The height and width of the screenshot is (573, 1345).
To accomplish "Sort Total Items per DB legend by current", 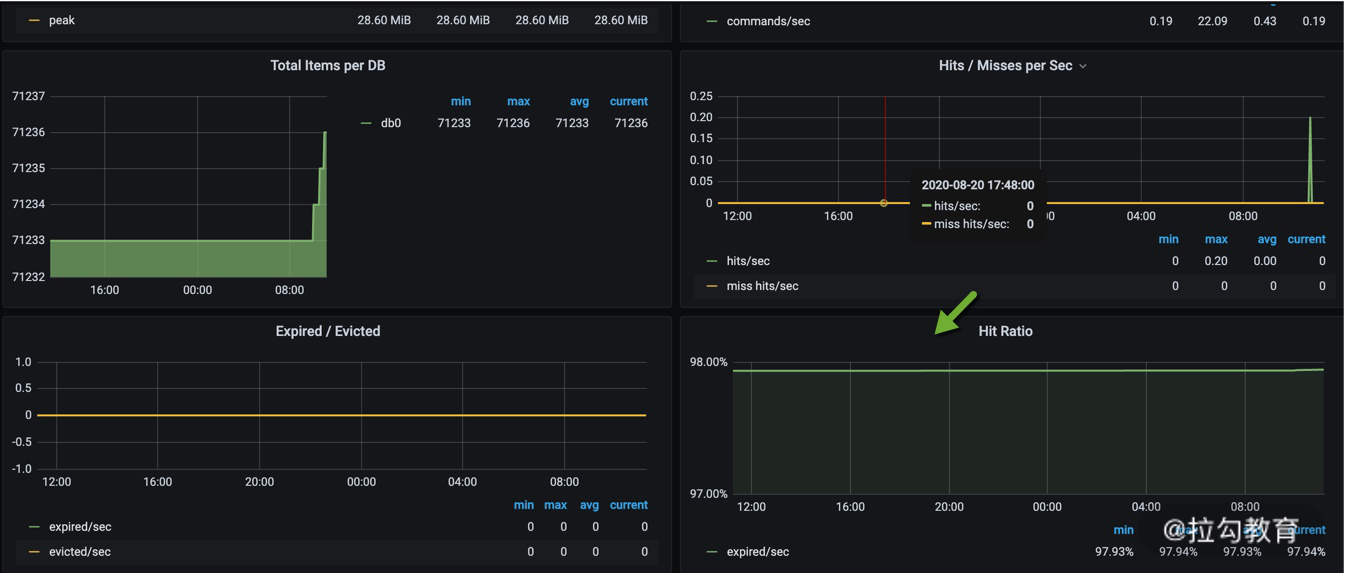I will [x=629, y=101].
